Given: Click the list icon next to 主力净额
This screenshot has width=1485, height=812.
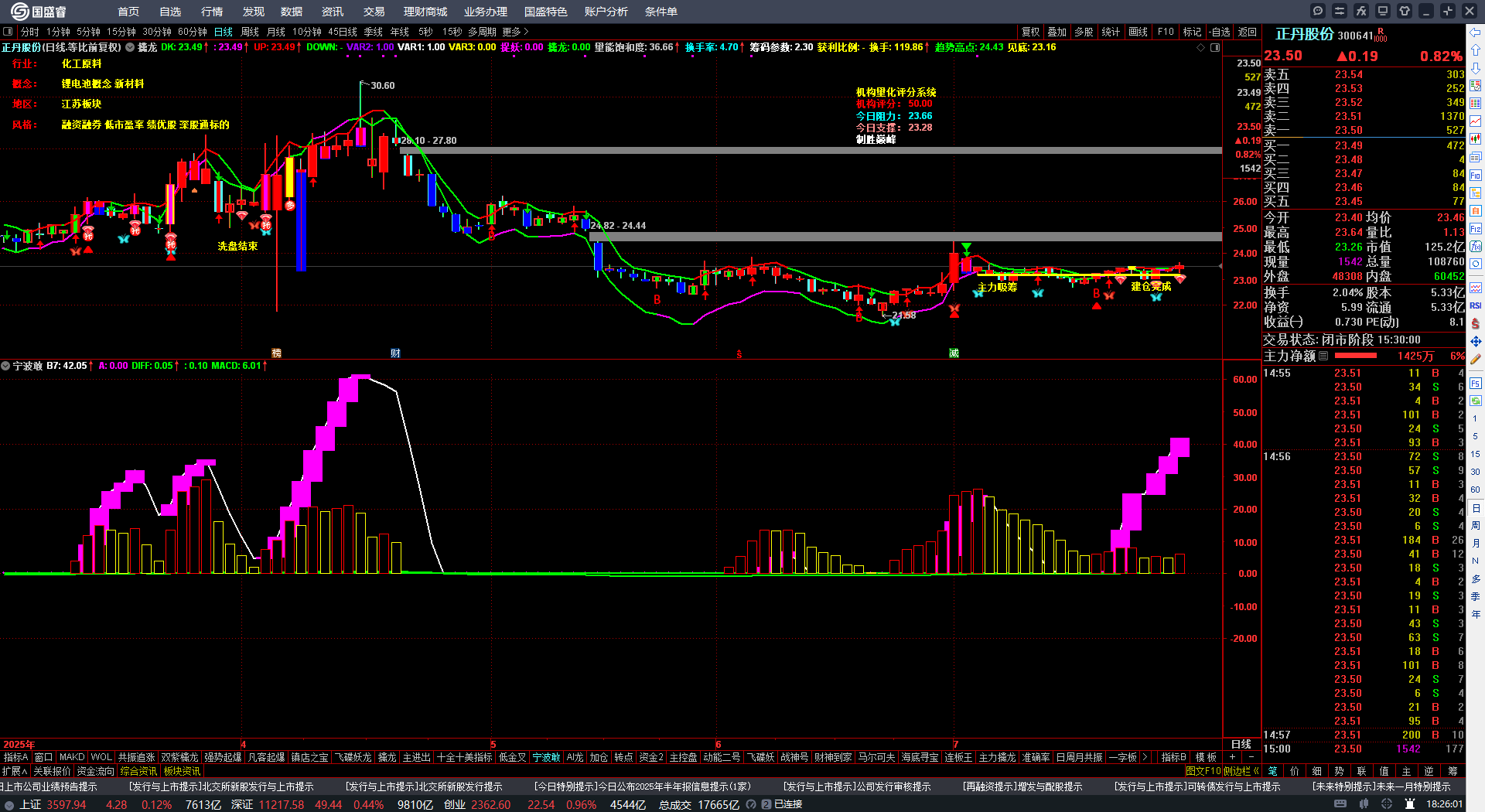Looking at the screenshot, I should point(1323,356).
